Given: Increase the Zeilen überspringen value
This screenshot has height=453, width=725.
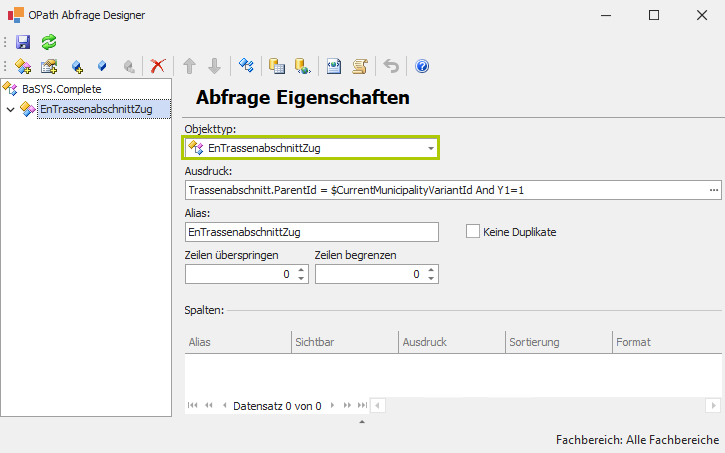Looking at the screenshot, I should [301, 269].
